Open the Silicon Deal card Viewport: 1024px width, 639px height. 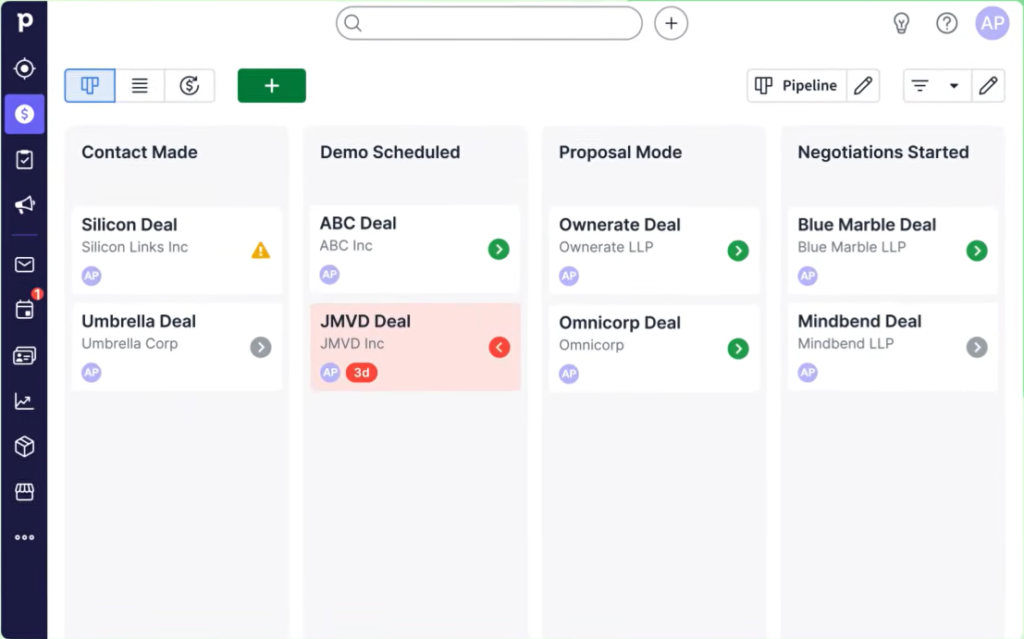pos(176,250)
